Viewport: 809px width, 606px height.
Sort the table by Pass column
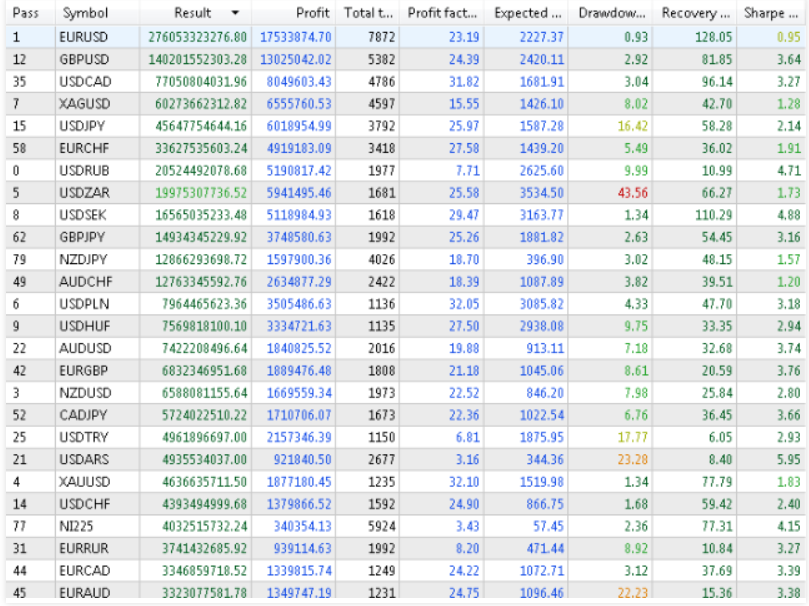(x=26, y=13)
